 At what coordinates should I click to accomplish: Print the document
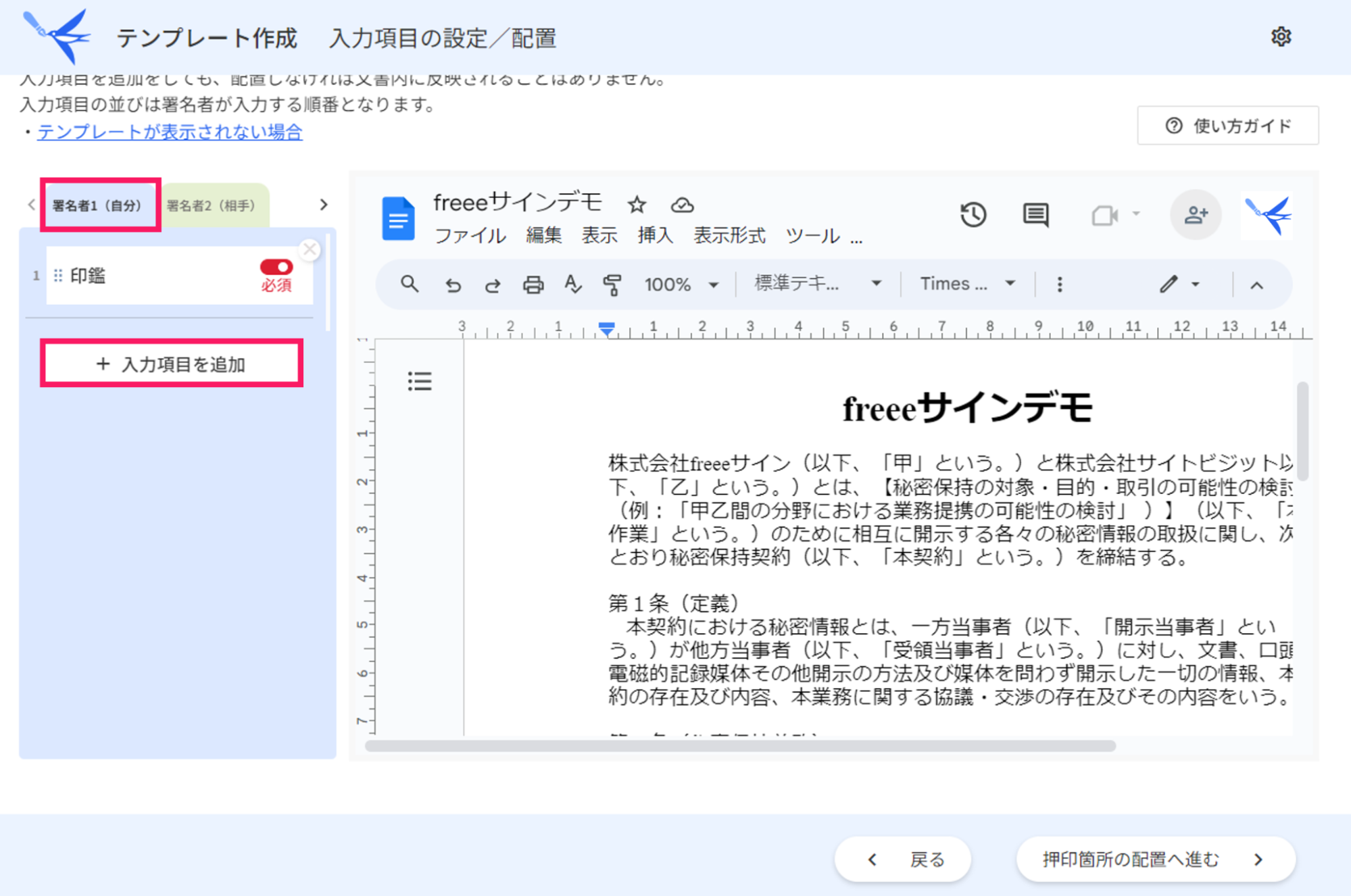point(533,284)
